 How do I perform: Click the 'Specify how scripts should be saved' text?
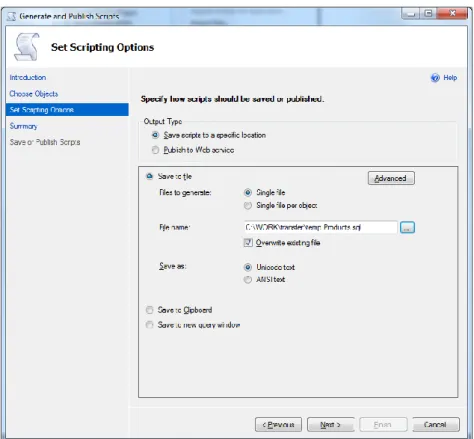(x=232, y=99)
